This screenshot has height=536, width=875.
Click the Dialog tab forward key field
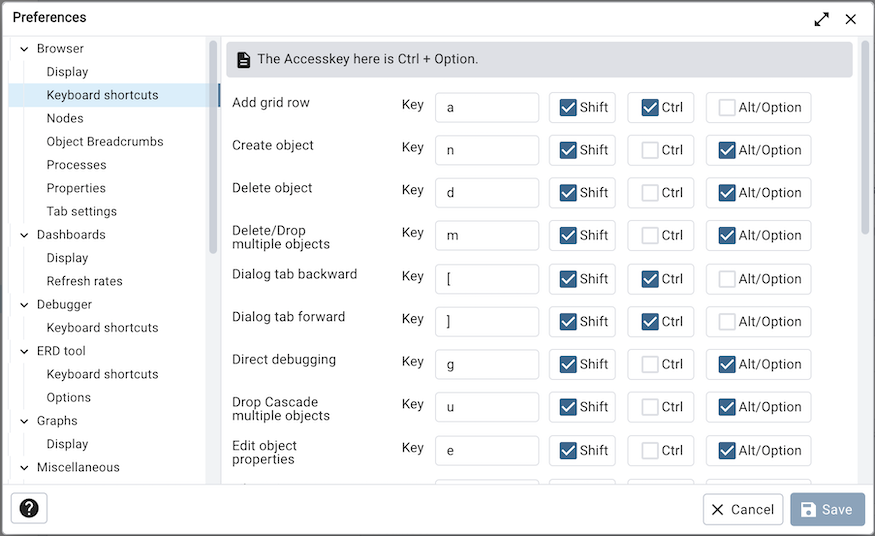coord(487,322)
